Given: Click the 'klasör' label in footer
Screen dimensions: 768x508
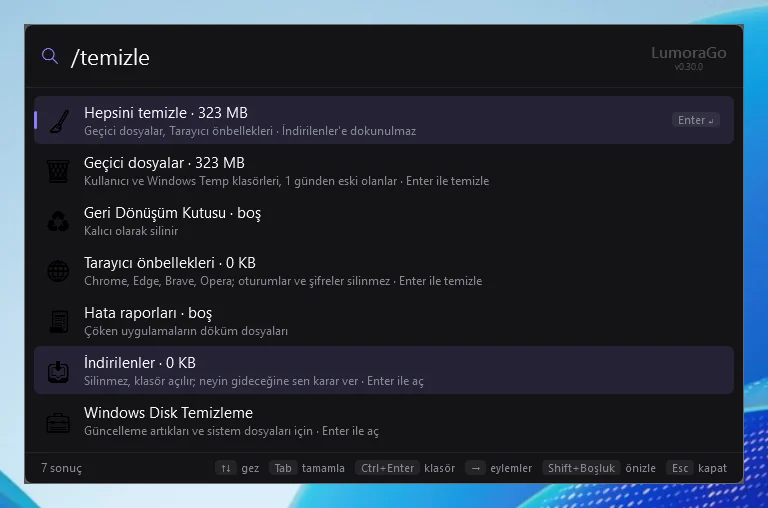Looking at the screenshot, I should [x=439, y=468].
